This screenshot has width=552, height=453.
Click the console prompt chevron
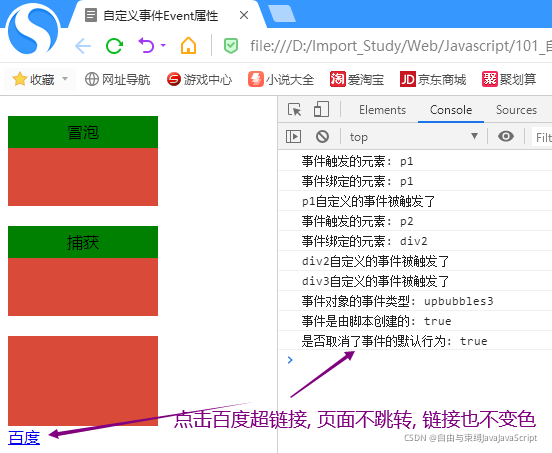(x=290, y=360)
